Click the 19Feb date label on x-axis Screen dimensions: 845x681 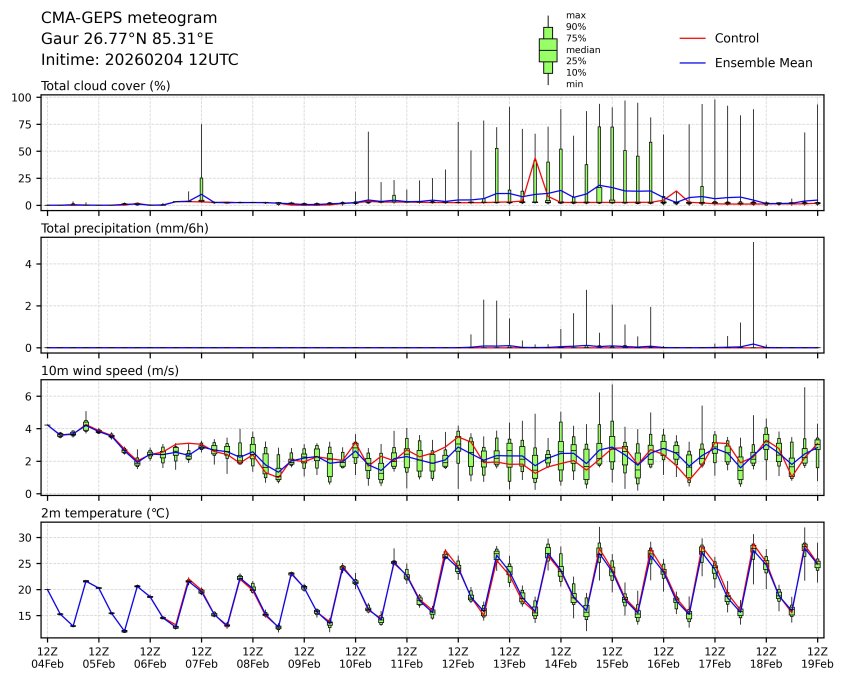click(818, 663)
